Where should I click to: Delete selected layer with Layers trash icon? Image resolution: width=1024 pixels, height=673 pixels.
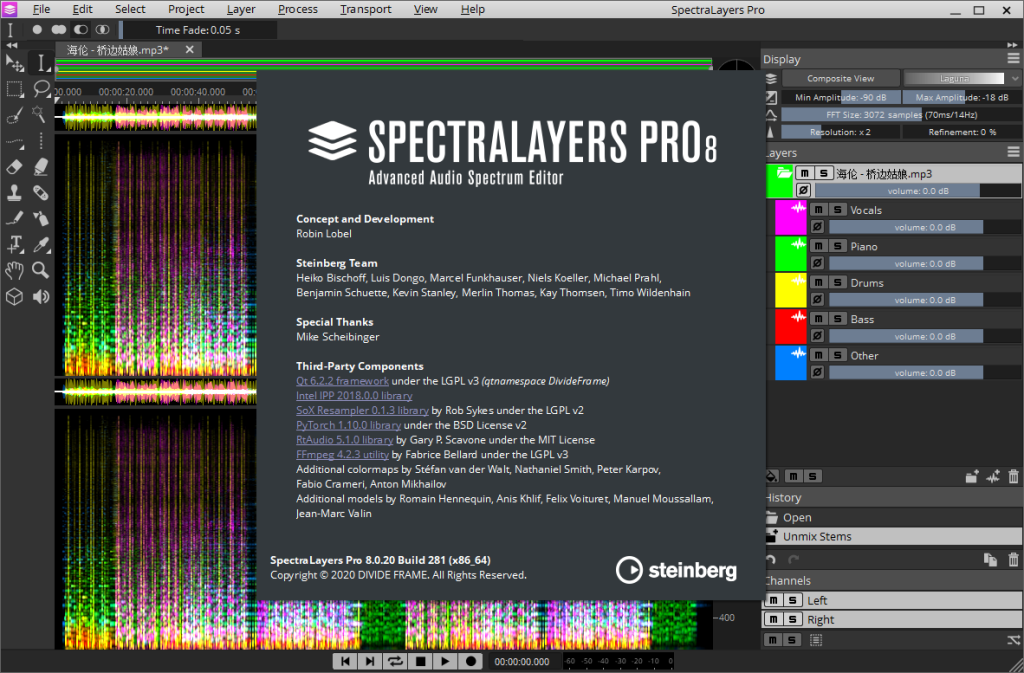click(1014, 477)
